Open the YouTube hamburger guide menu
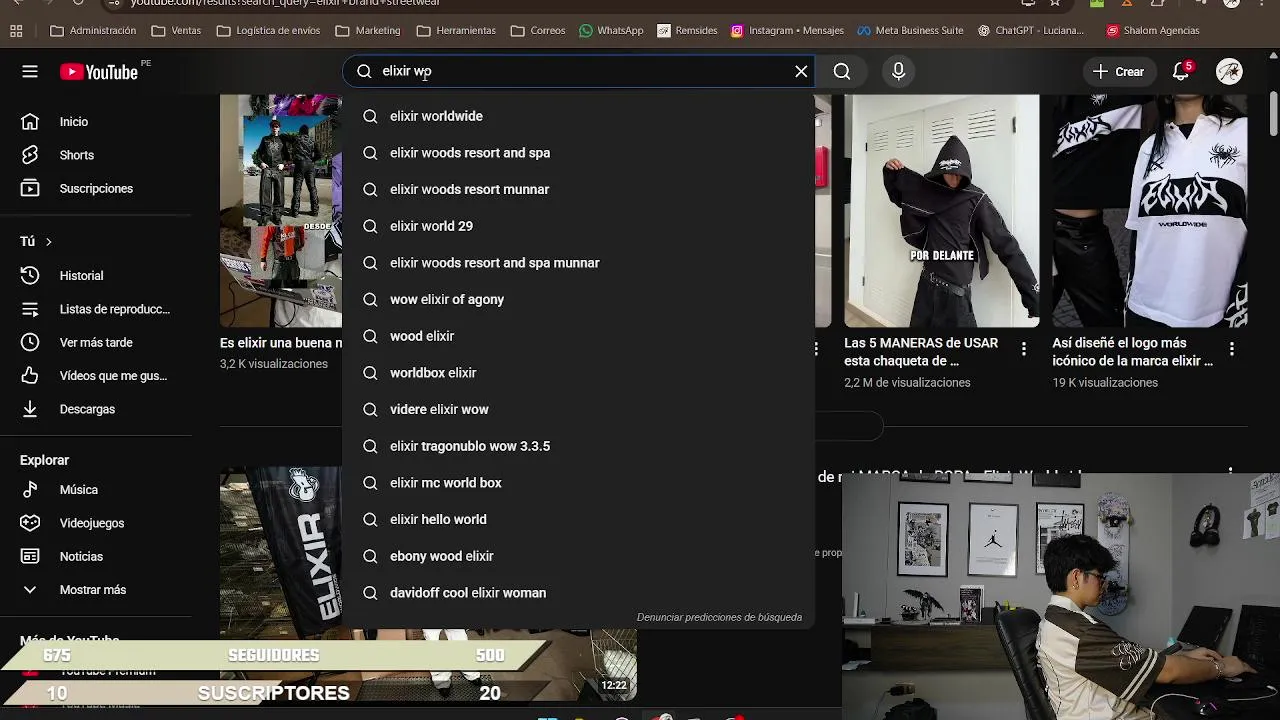The height and width of the screenshot is (720, 1280). (30, 71)
